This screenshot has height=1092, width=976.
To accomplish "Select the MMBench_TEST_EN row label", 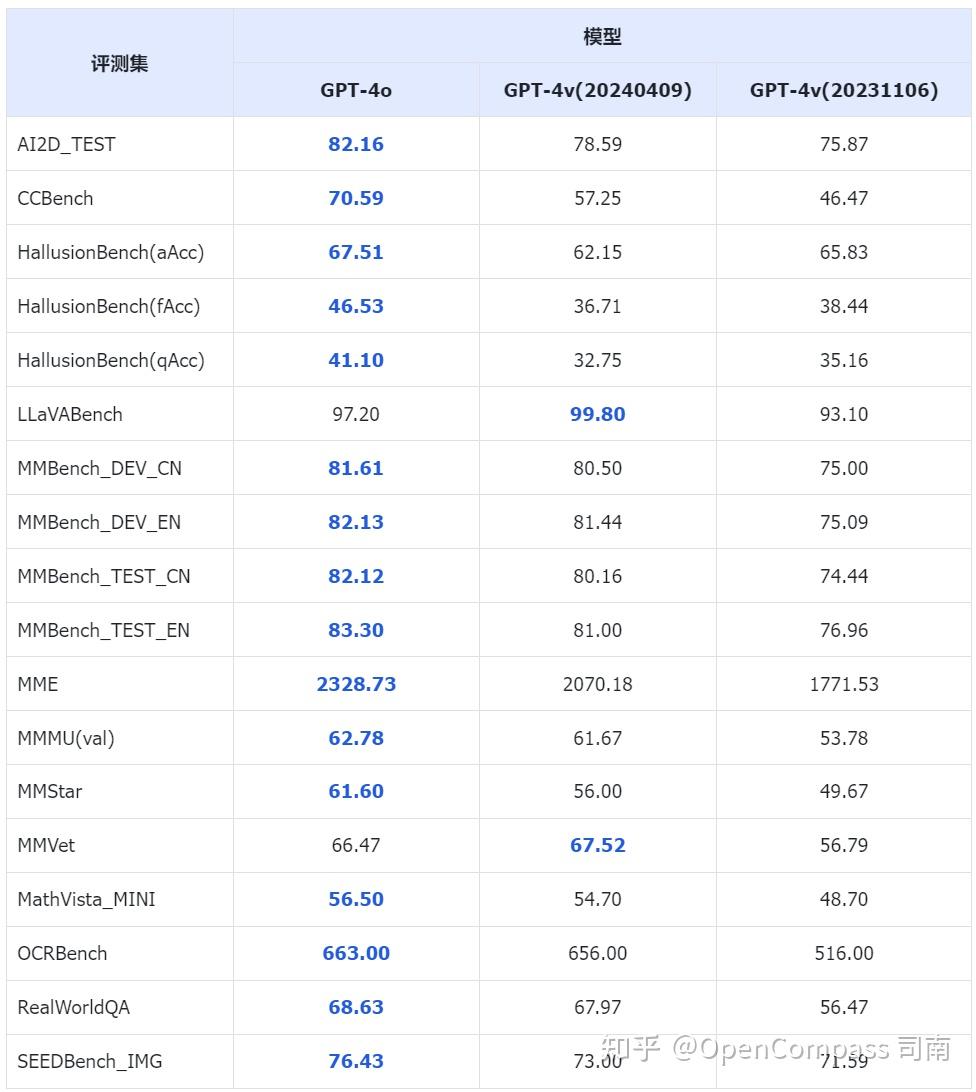I will click(x=103, y=630).
